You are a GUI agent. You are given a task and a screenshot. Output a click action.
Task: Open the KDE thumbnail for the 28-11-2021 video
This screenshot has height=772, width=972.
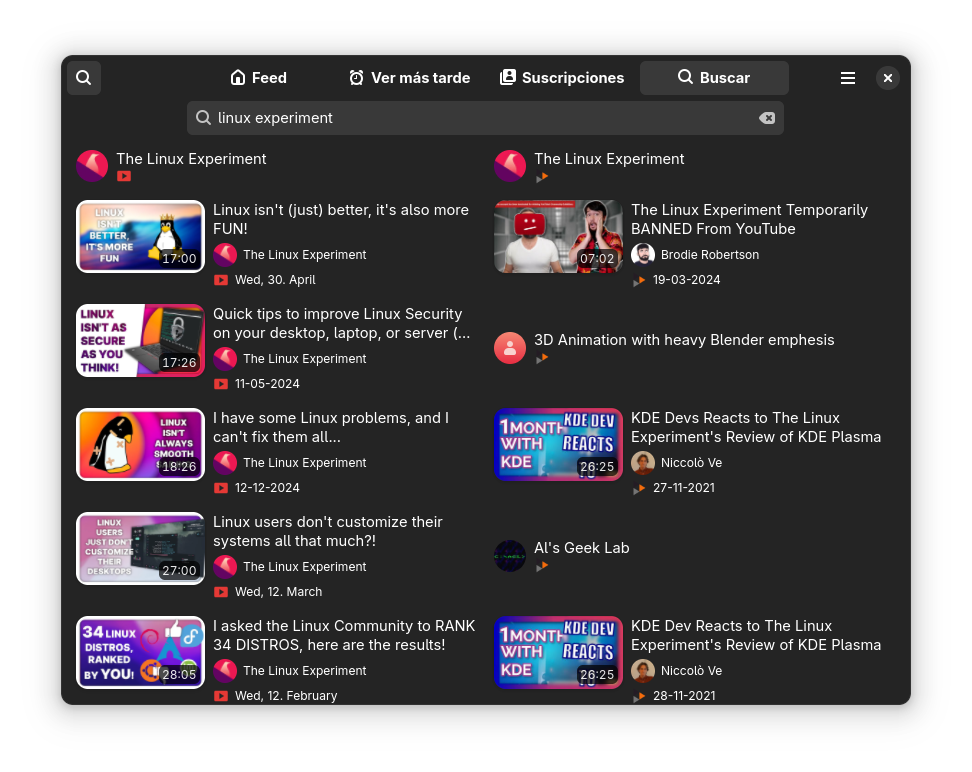point(558,652)
